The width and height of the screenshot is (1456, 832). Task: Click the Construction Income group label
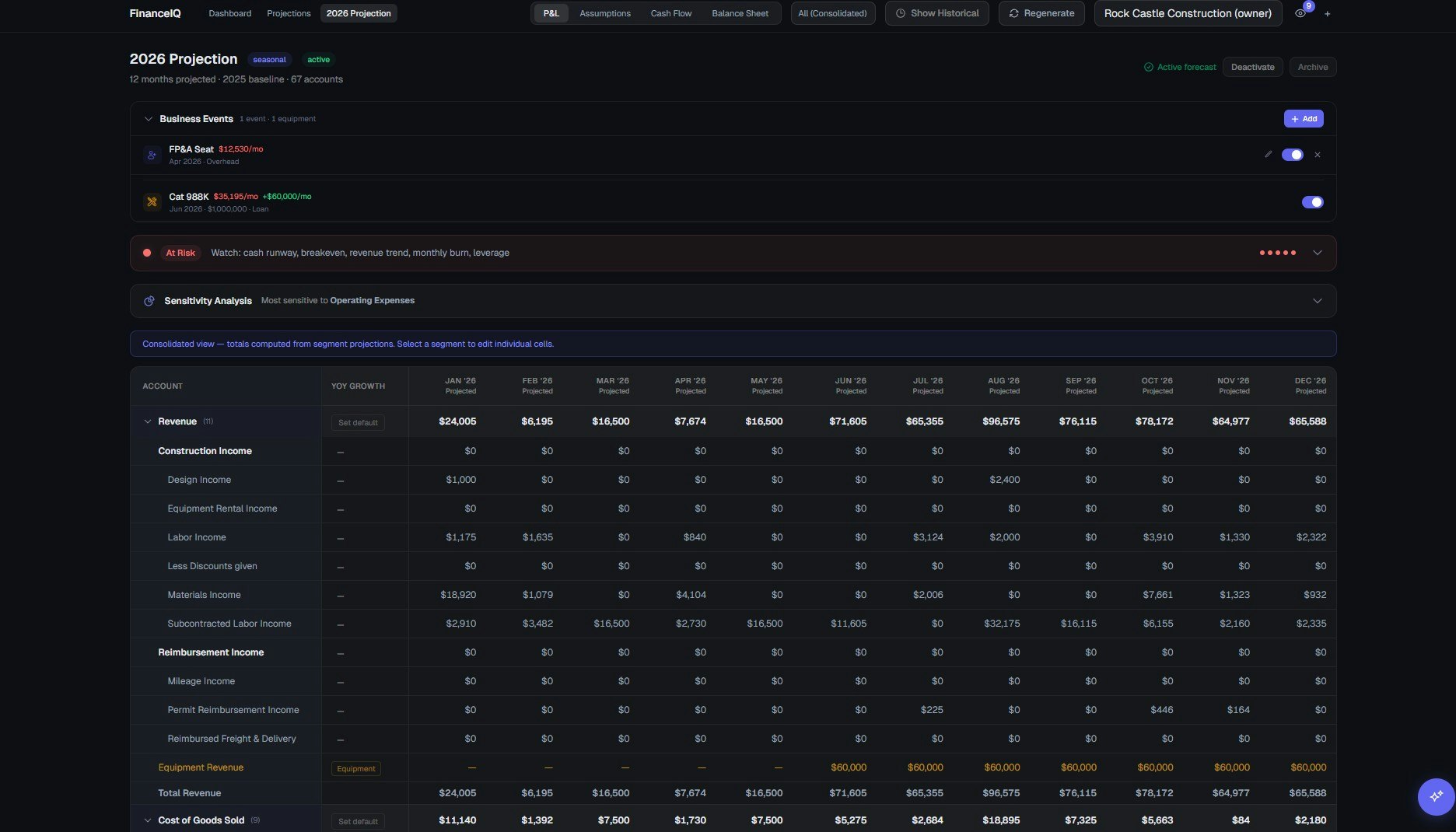[205, 451]
